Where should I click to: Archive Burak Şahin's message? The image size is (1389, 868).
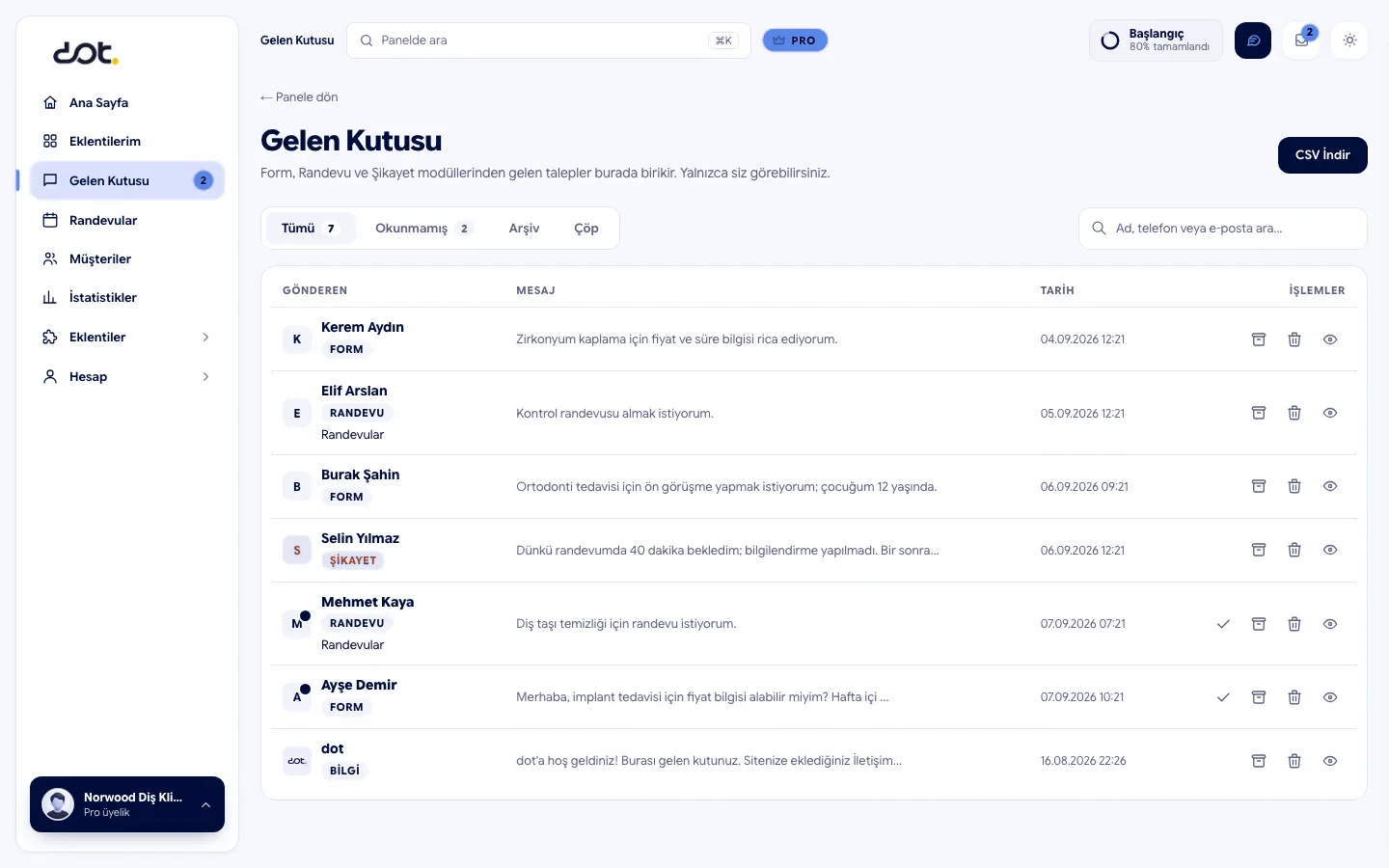(1259, 486)
